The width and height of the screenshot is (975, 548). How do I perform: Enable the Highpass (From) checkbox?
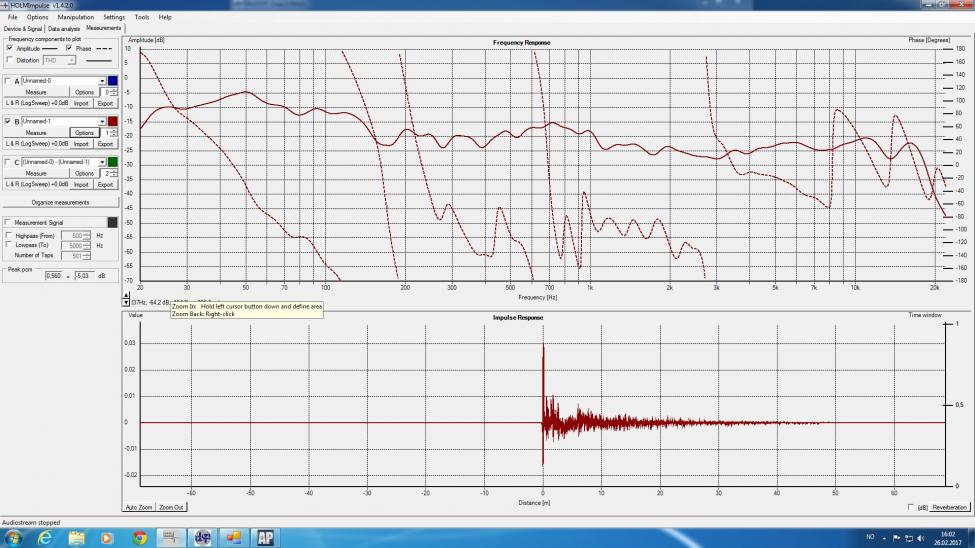pyautogui.click(x=8, y=236)
